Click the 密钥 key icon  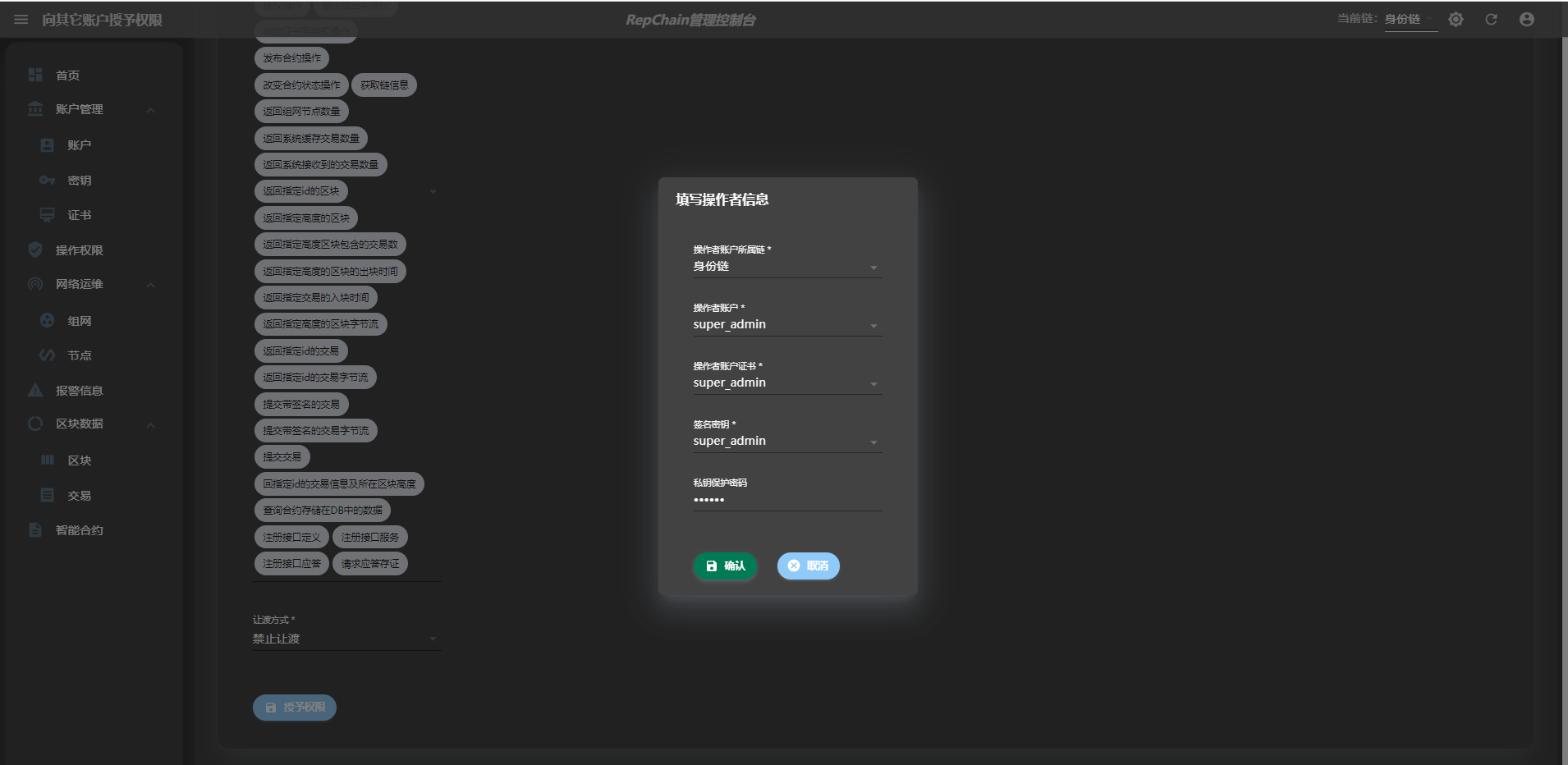click(48, 180)
